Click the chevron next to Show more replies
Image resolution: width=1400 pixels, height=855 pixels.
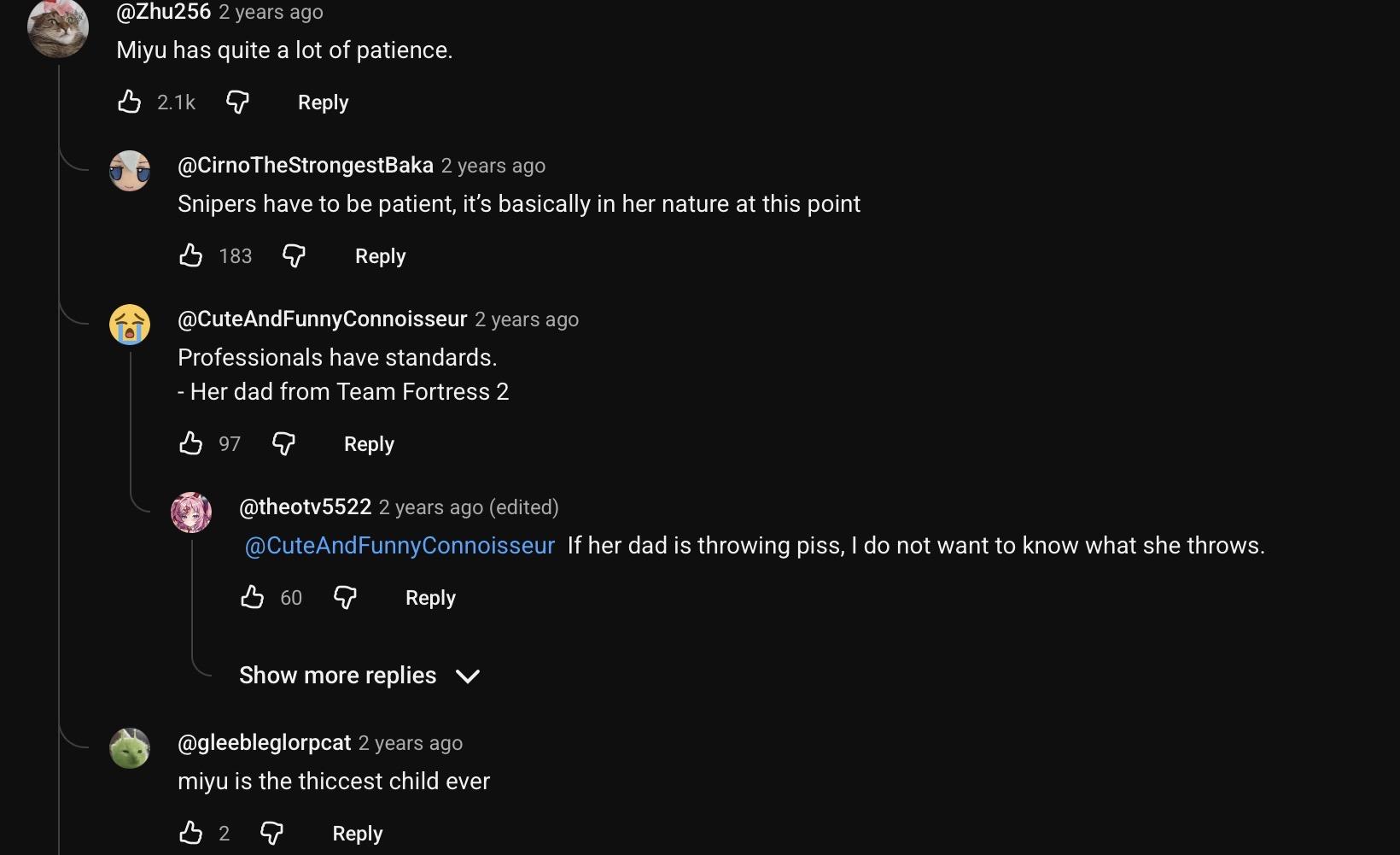[x=468, y=676]
